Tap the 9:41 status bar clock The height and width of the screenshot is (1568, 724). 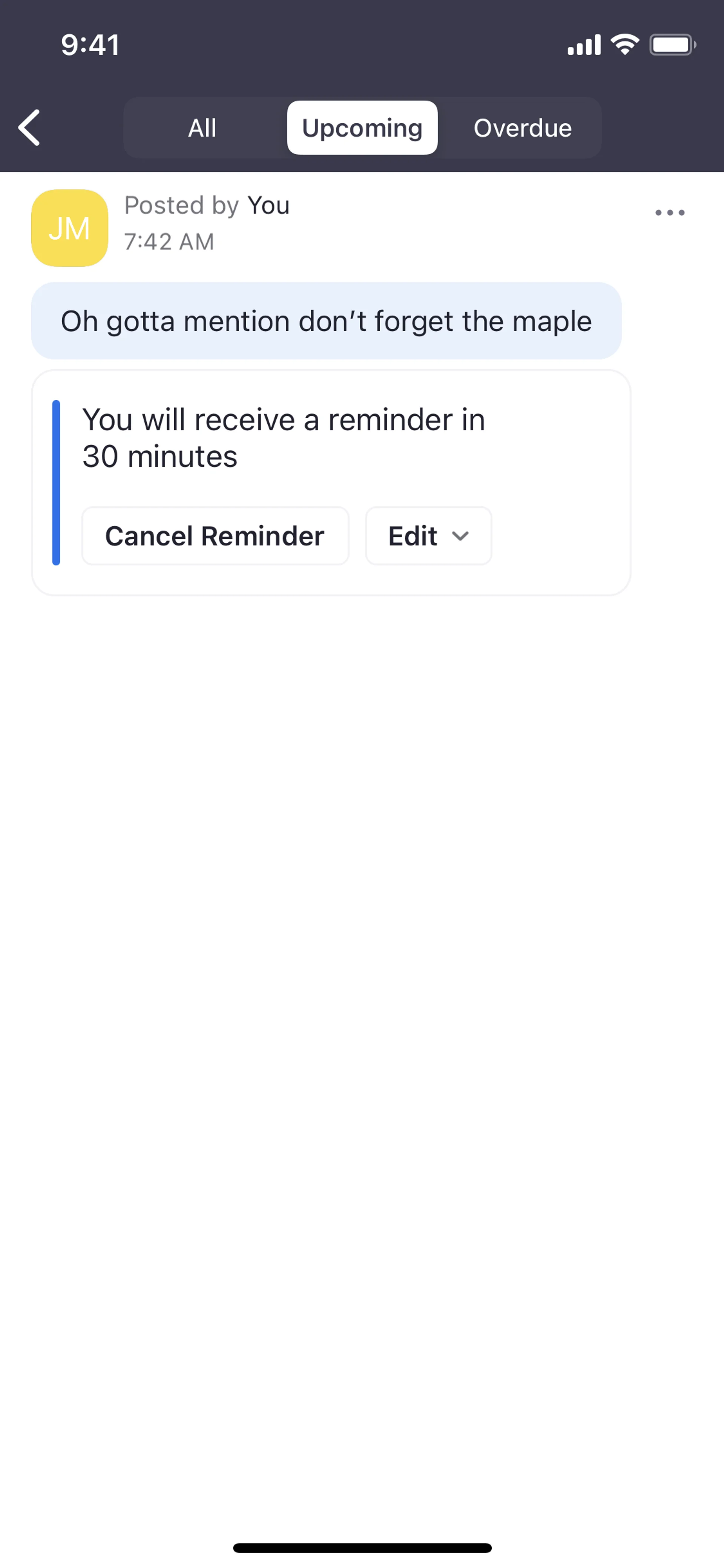coord(90,45)
